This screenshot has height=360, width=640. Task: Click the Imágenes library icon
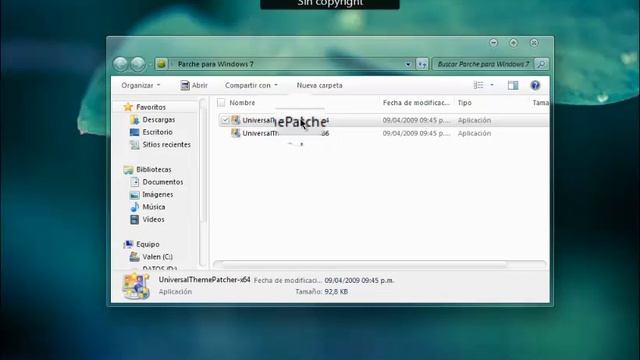coord(134,195)
